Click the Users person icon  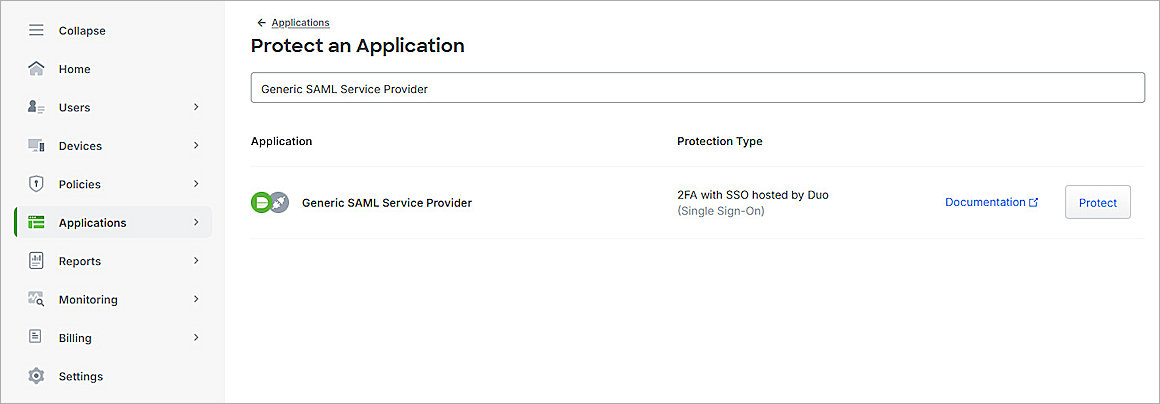[36, 107]
